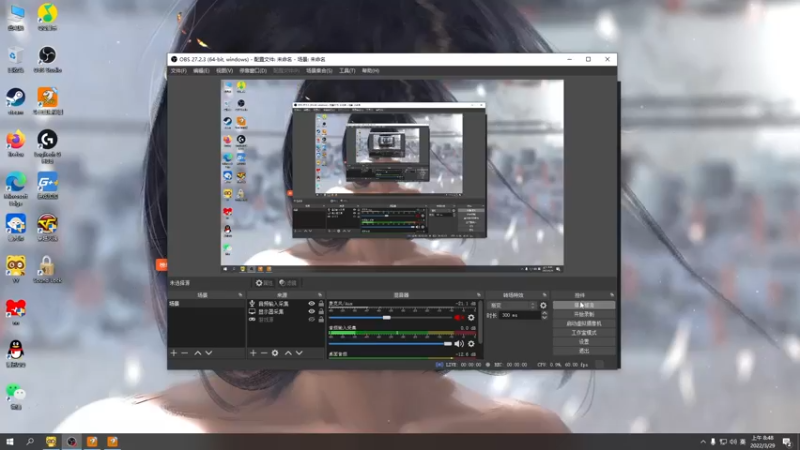Open the Steam desktop shortcut

tap(16, 102)
